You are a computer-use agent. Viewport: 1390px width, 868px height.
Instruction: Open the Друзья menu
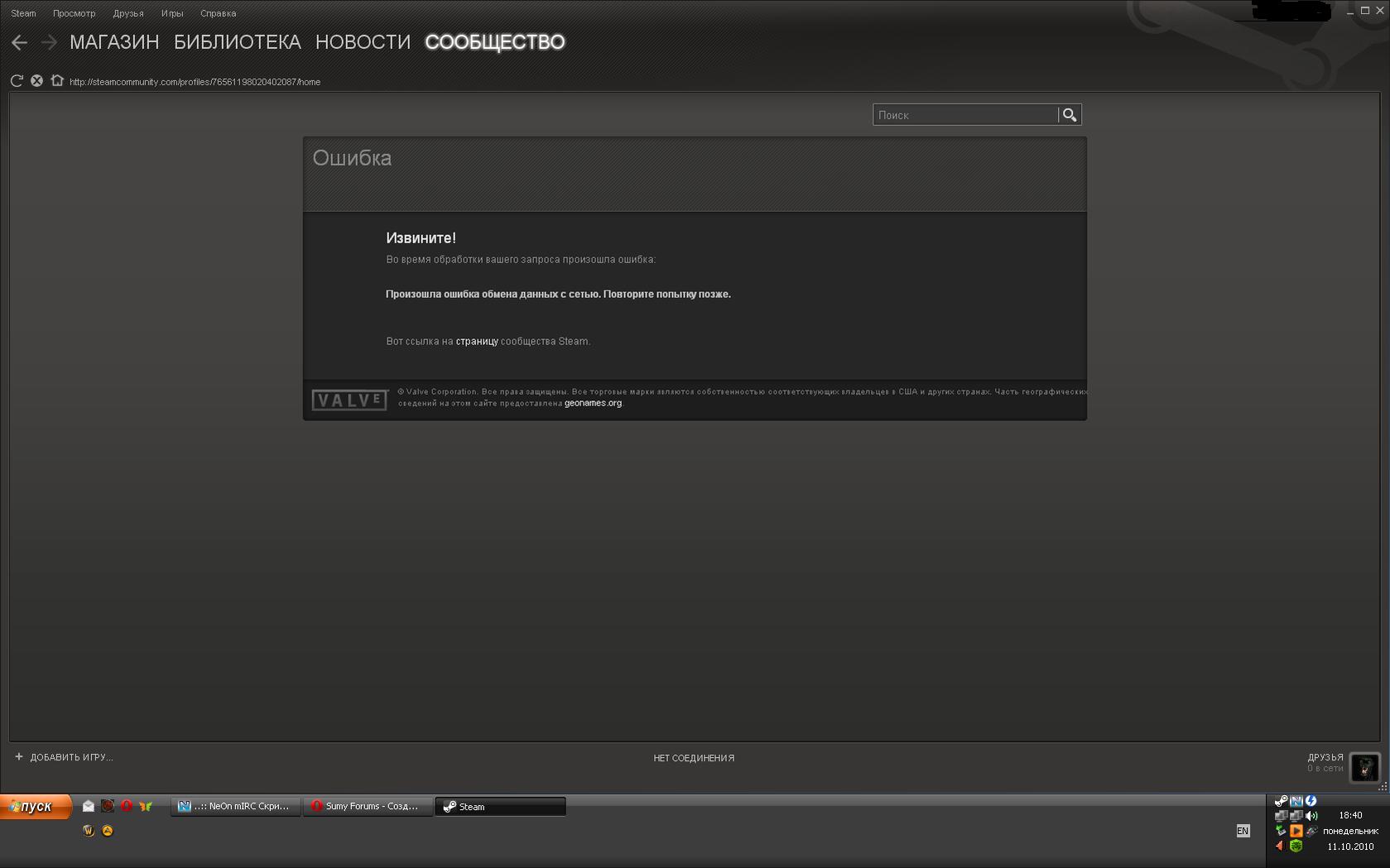pos(127,13)
